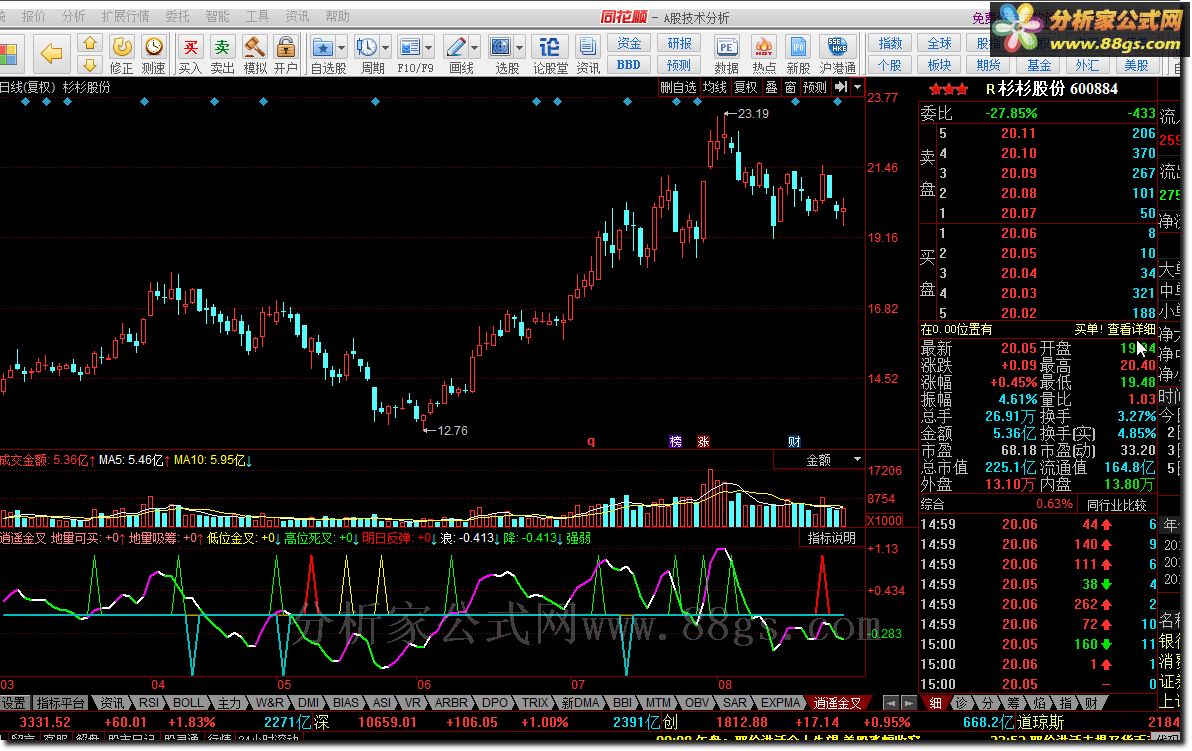Screen dimensions: 1192x751
Task: Click the left scroll arrow beside indicator tabs
Action: [890, 702]
